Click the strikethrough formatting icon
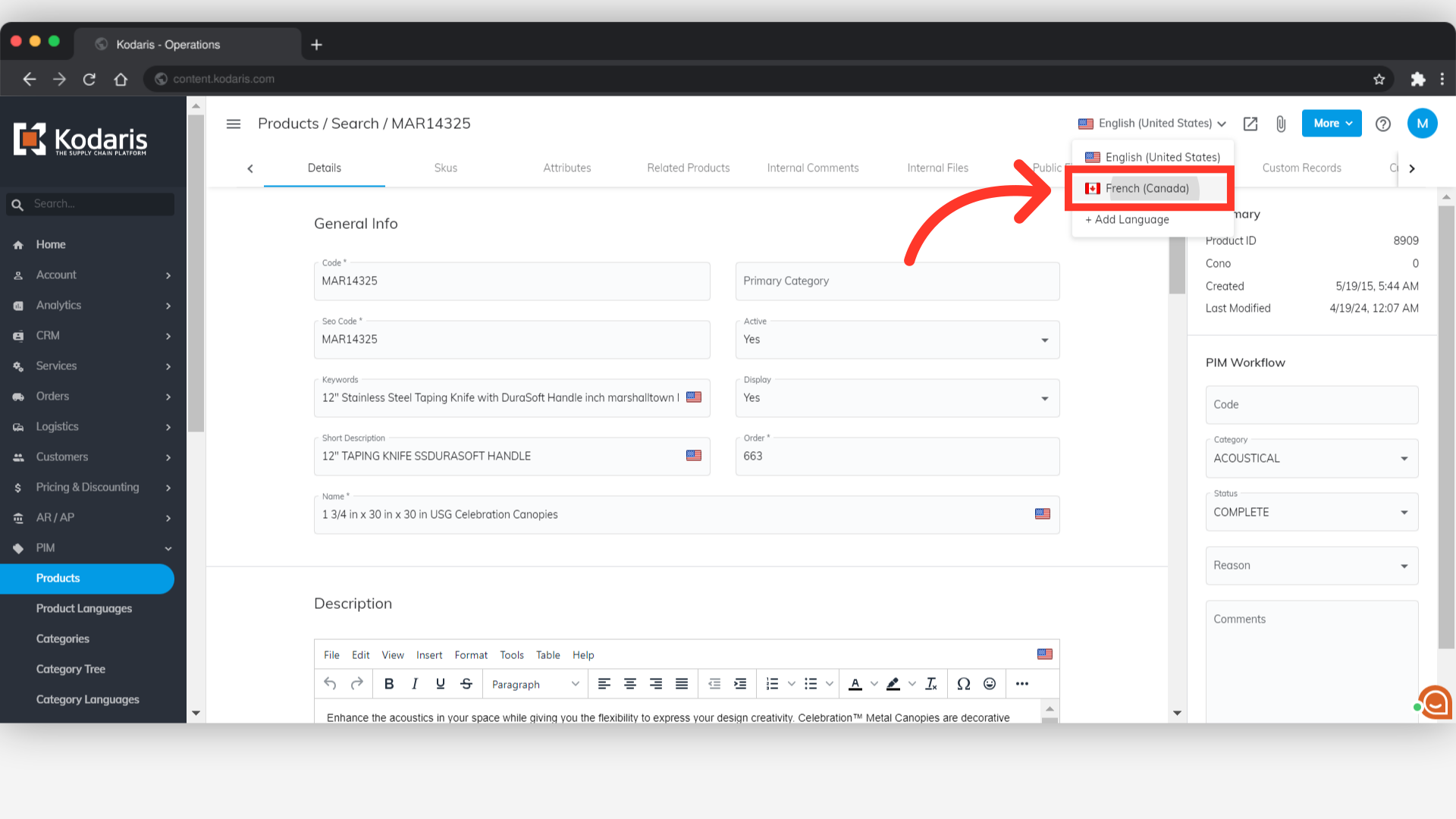The height and width of the screenshot is (819, 1456). point(466,684)
